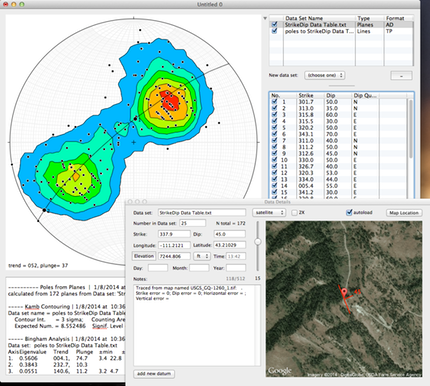Click the red contour region on the stereonet
Viewport: 430px width, 386px height.
click(x=171, y=100)
